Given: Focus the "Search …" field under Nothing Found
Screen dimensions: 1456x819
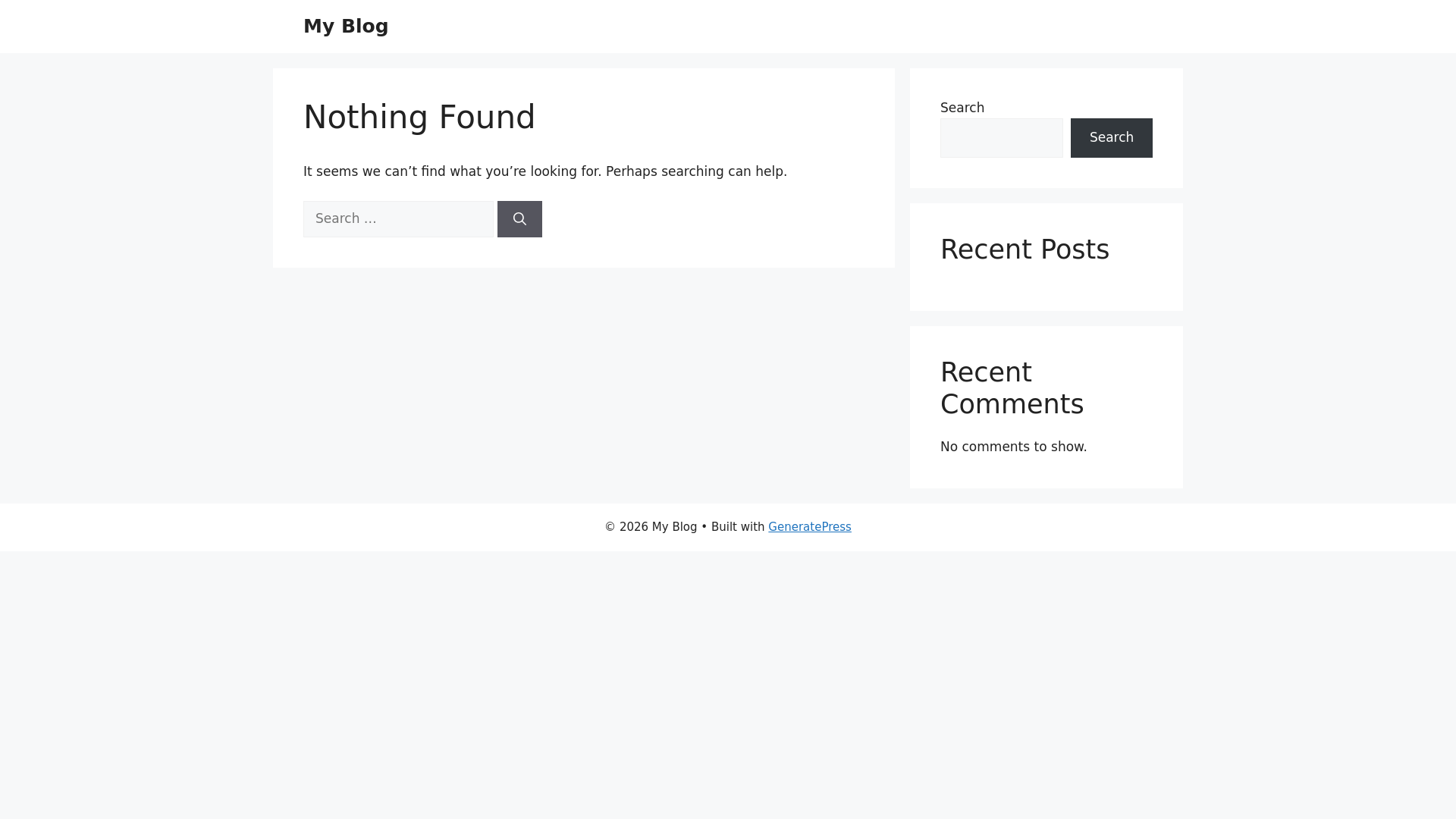Looking at the screenshot, I should coord(398,219).
